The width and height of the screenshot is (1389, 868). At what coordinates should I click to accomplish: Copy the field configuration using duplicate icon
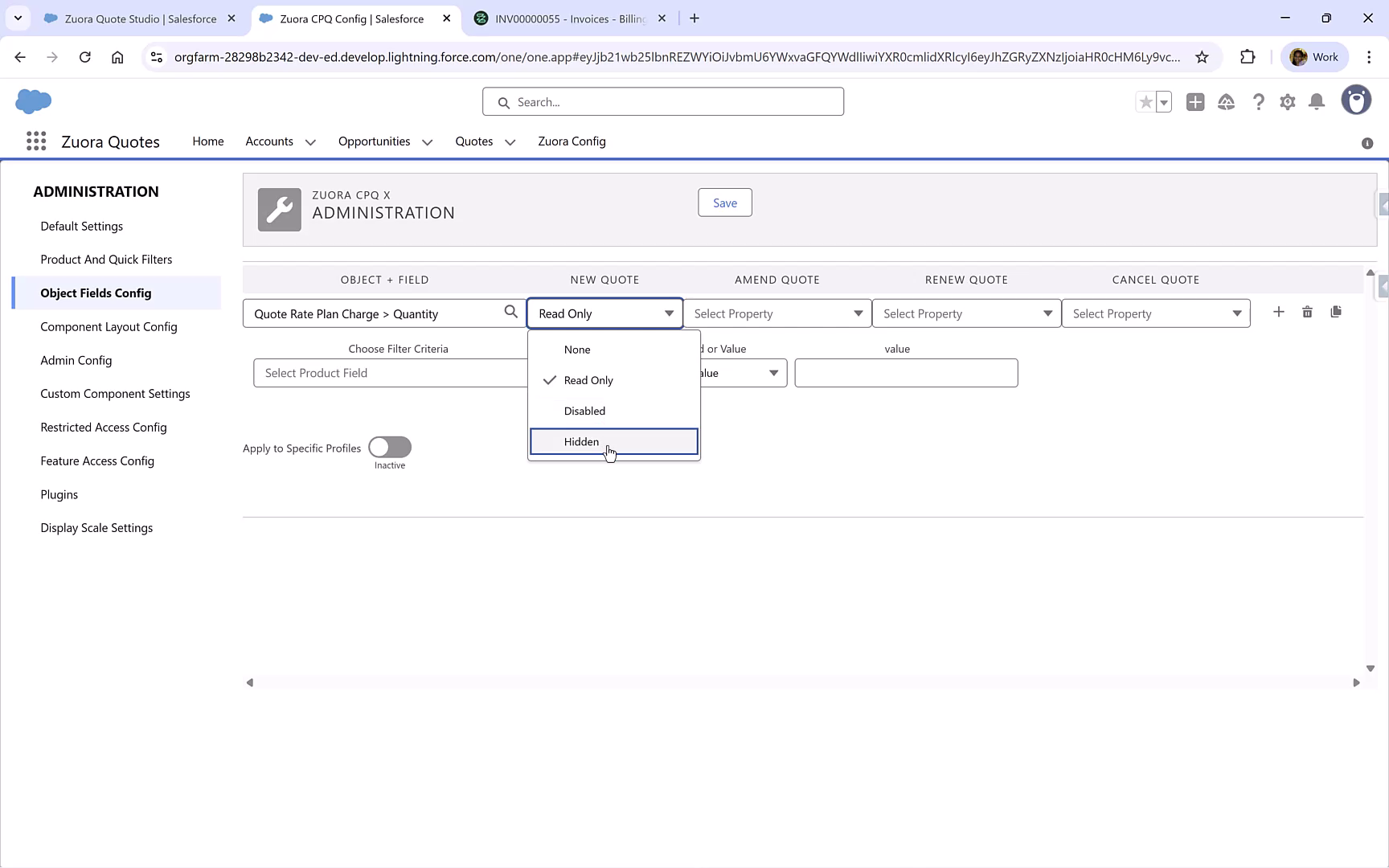point(1337,312)
